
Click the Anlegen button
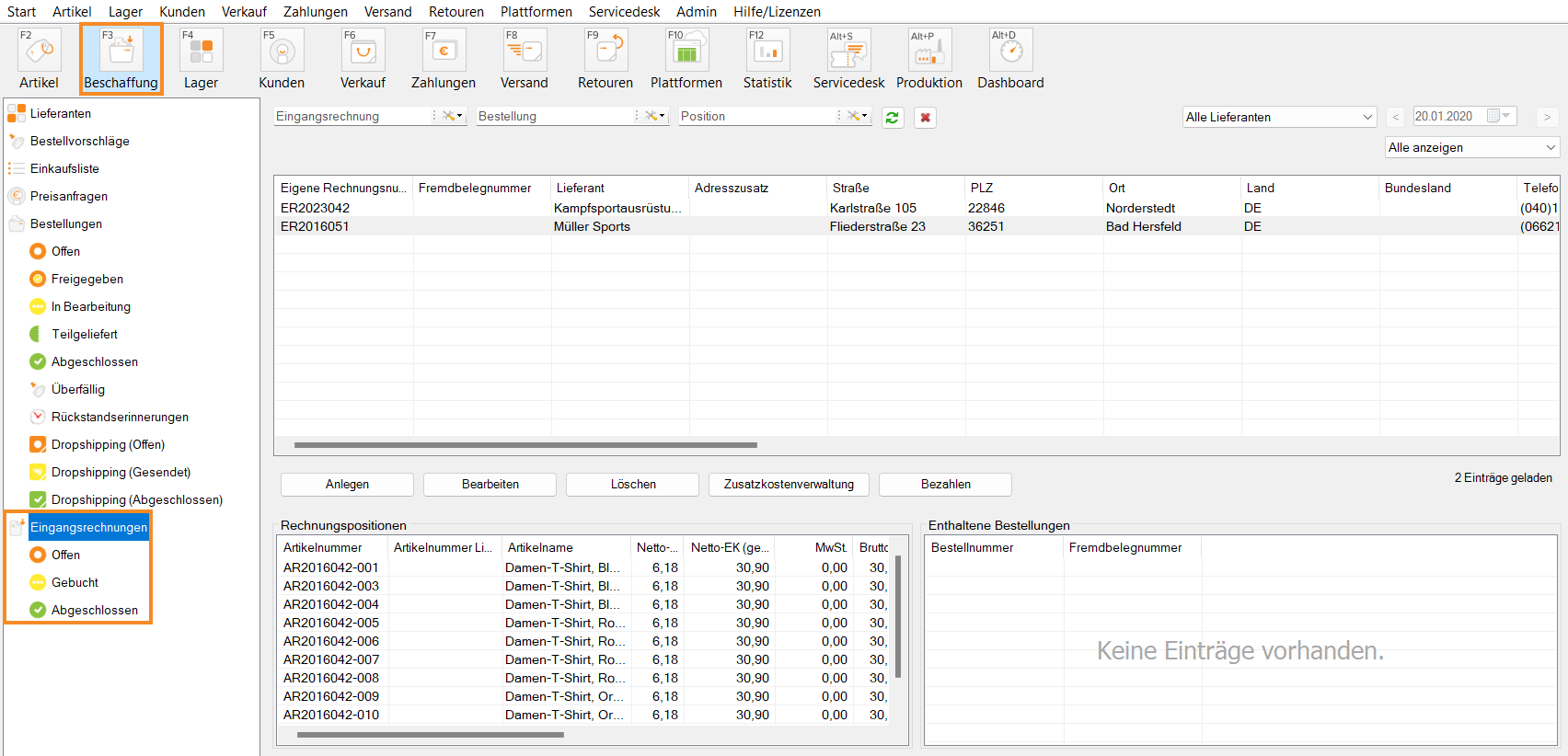point(347,485)
